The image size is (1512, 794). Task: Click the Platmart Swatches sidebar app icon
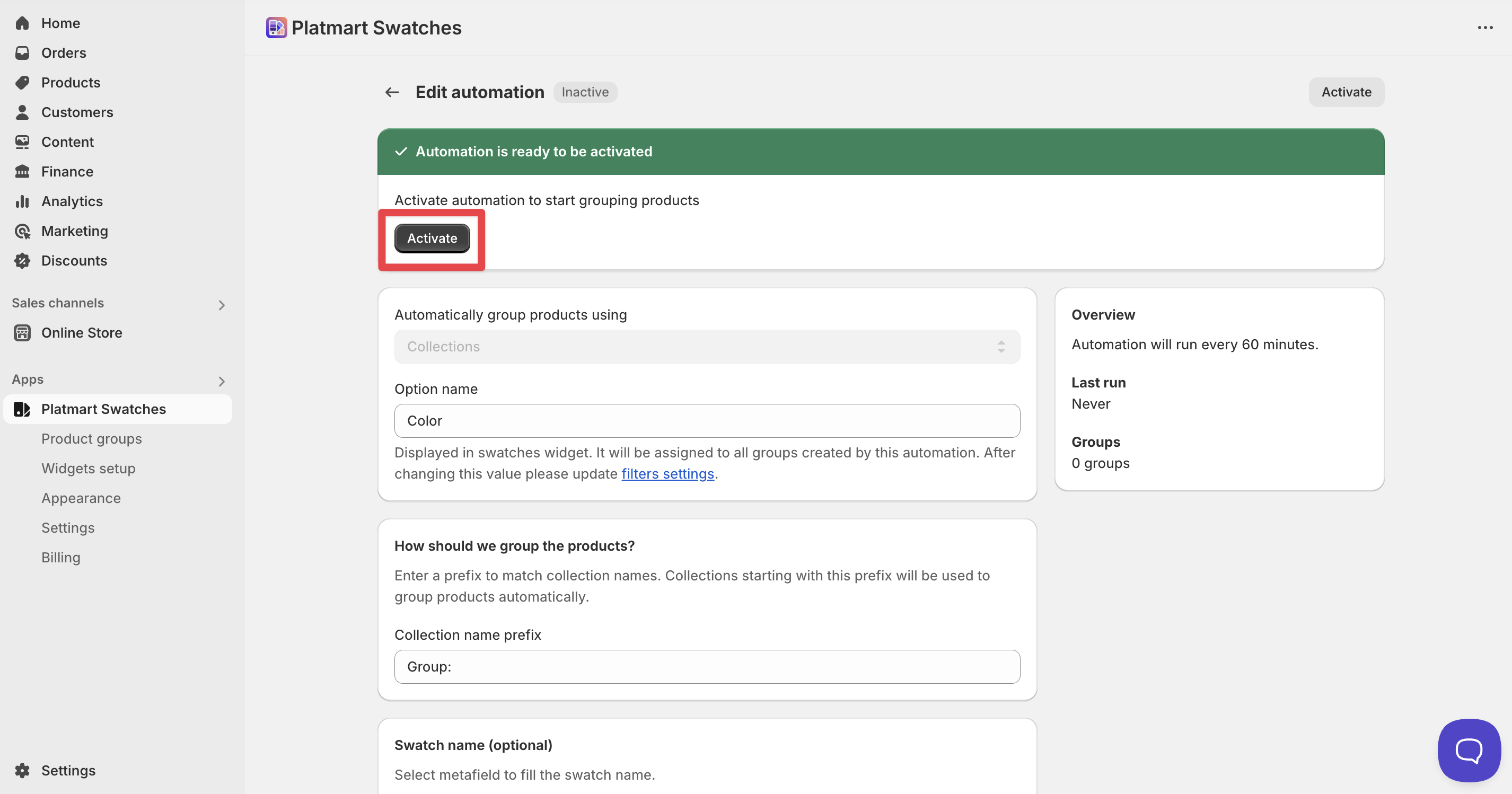click(22, 409)
